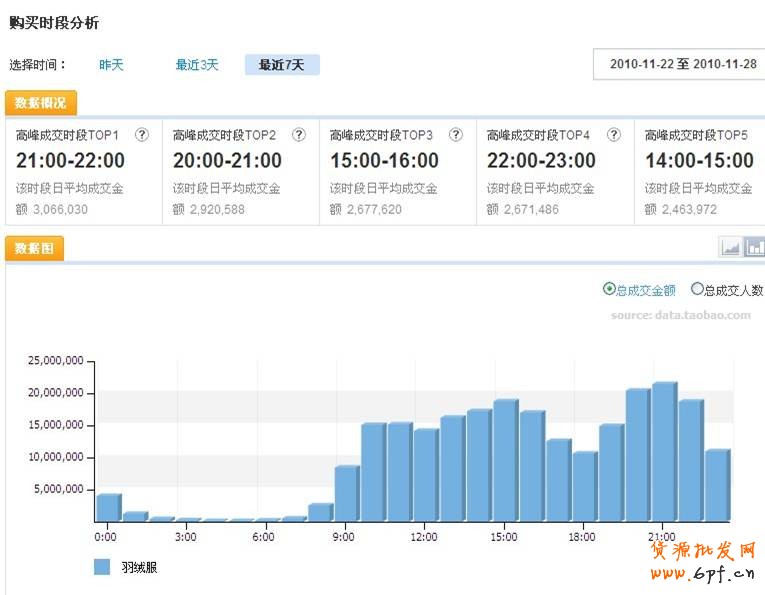Click the amount 2,671,486
Image resolution: width=765 pixels, height=595 pixels.
pos(532,210)
